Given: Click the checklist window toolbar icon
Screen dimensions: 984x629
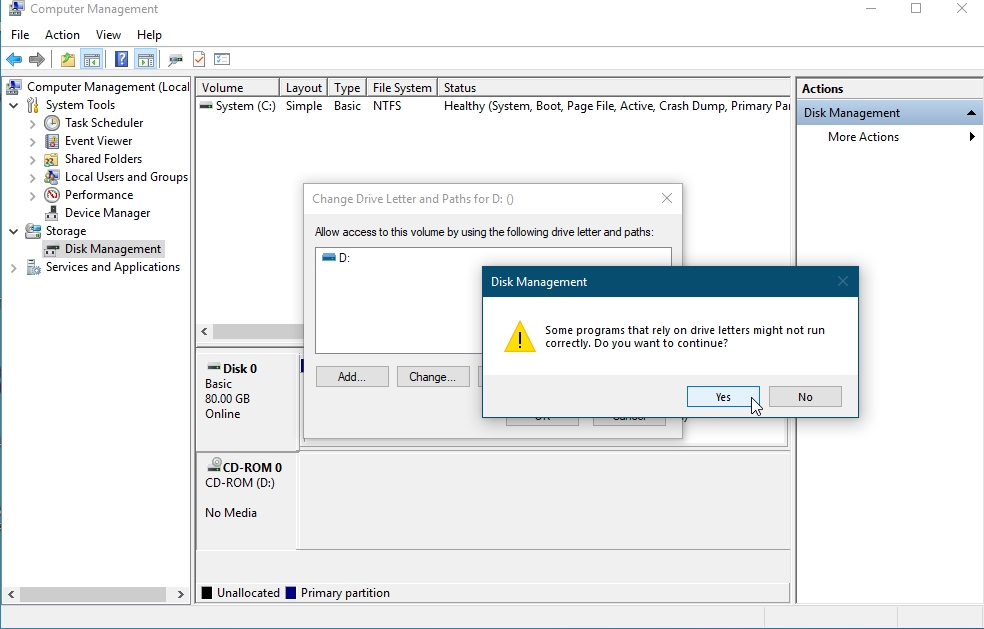Looking at the screenshot, I should tap(222, 60).
